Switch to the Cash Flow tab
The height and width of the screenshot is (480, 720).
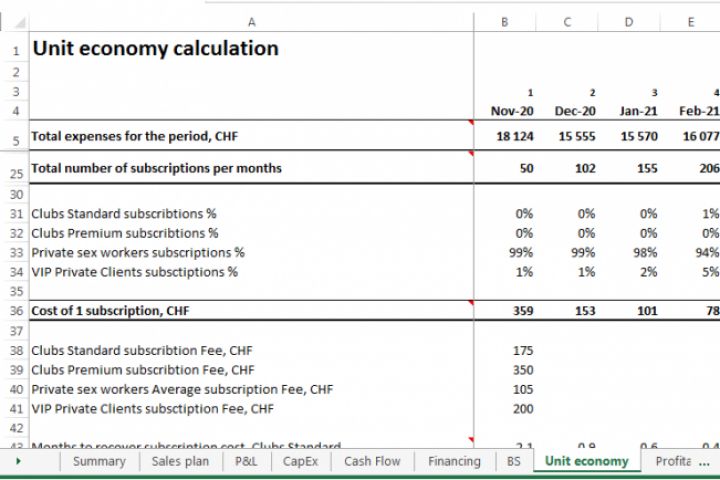[372, 462]
